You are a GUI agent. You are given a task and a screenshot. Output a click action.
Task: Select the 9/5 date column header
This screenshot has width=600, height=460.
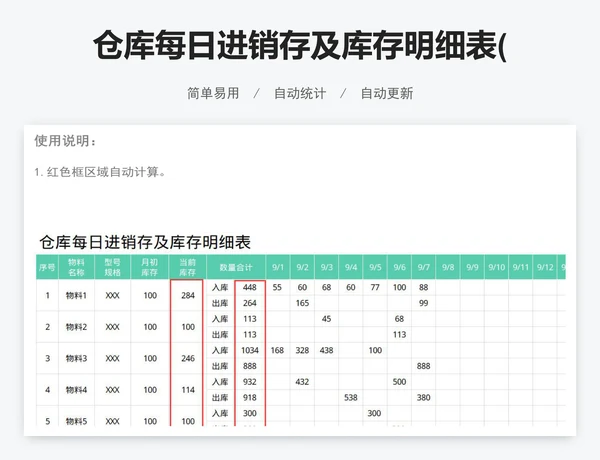point(375,267)
